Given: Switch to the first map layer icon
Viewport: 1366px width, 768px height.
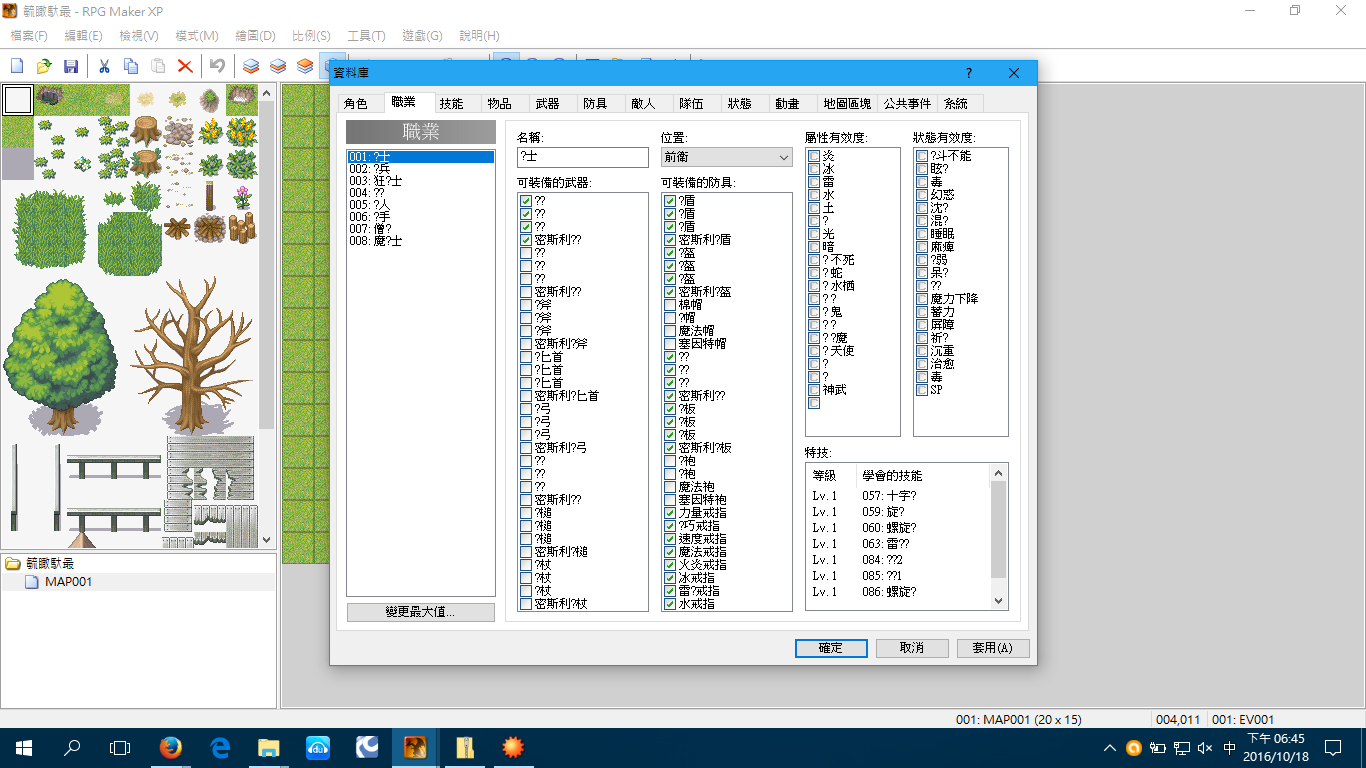Looking at the screenshot, I should [251, 66].
